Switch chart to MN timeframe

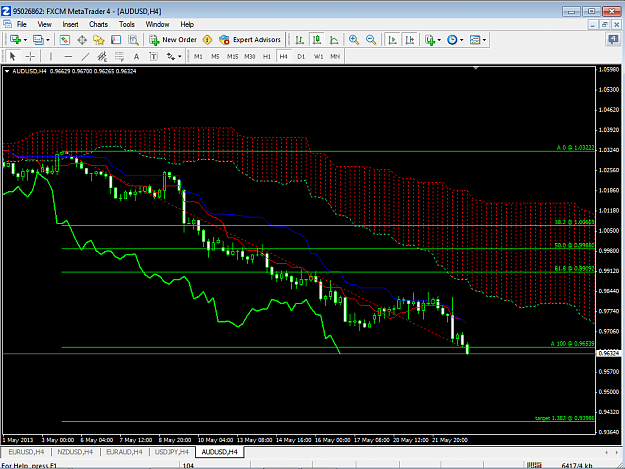(x=335, y=56)
